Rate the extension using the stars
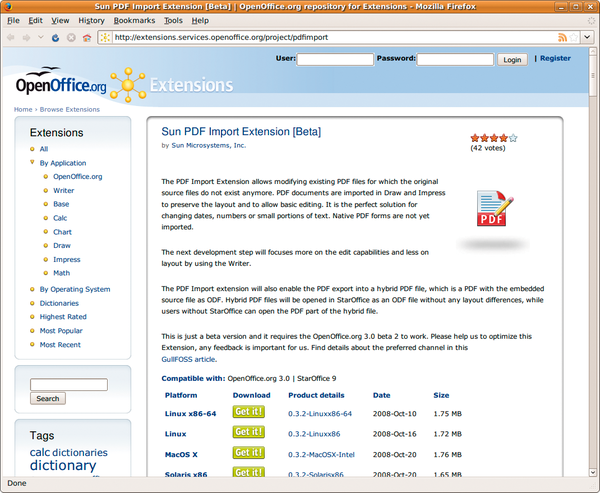 (x=494, y=138)
